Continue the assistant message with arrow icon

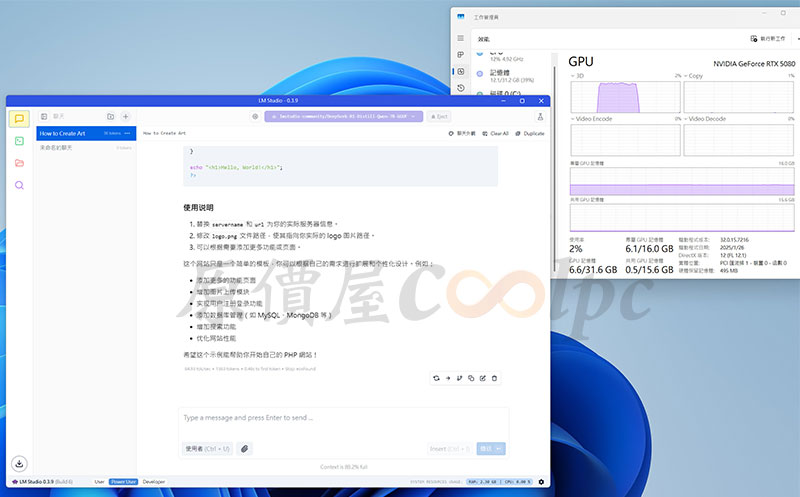tap(448, 378)
